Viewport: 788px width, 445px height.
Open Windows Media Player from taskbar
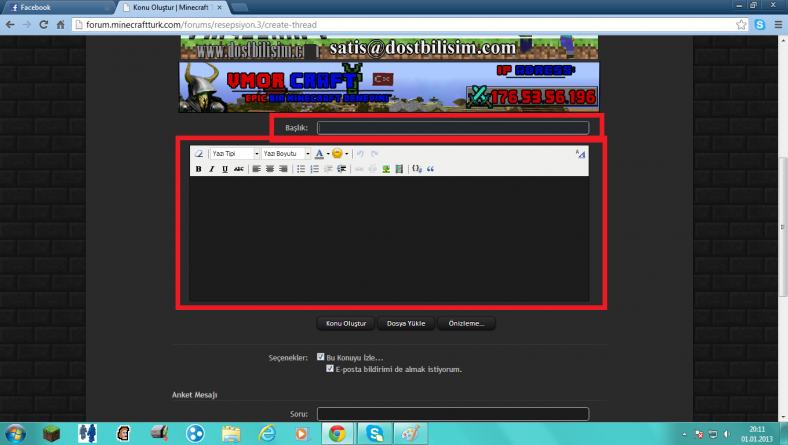tap(302, 433)
